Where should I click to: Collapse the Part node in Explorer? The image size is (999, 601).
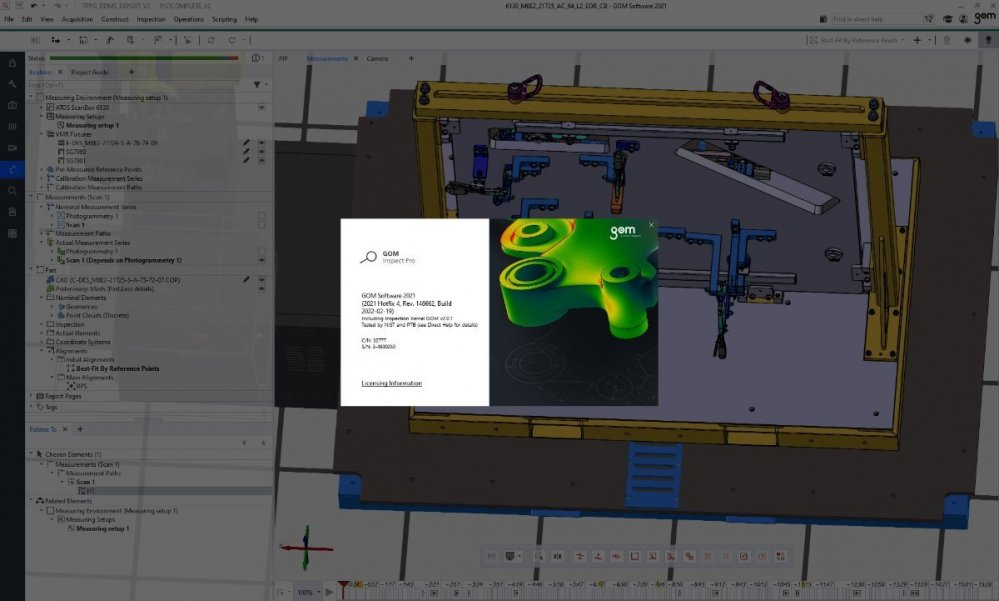click(x=31, y=270)
